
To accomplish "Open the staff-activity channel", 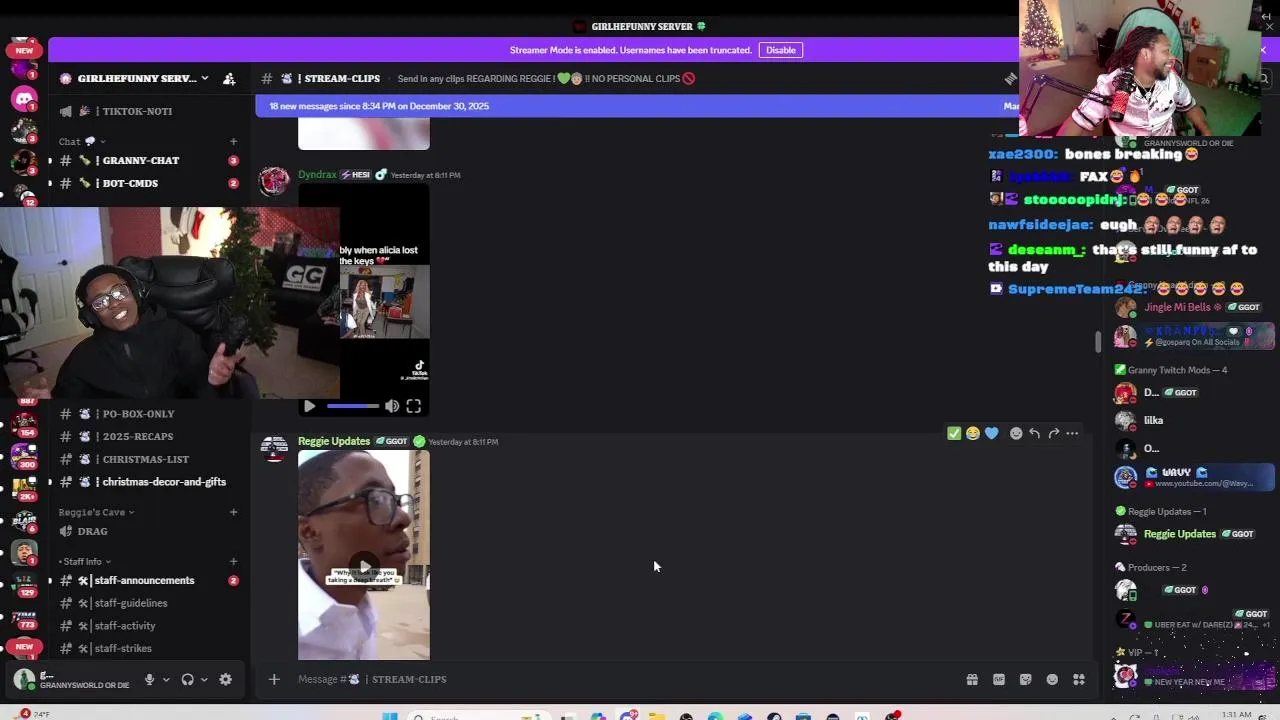I will click(x=147, y=626).
